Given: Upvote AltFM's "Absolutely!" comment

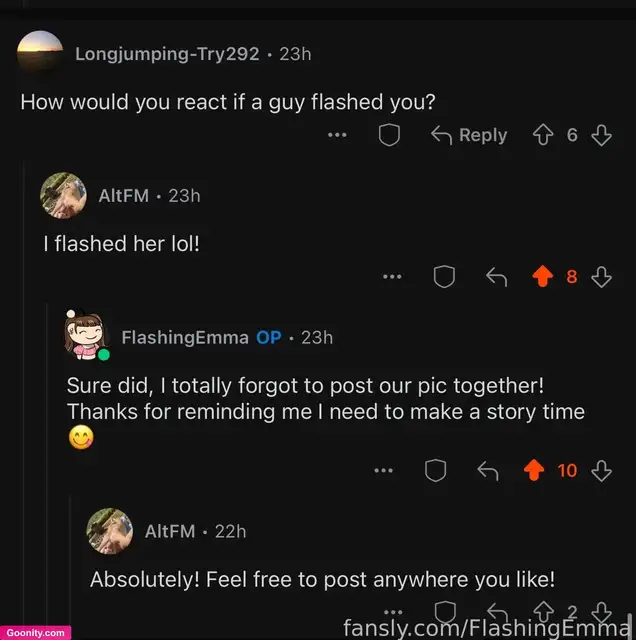Looking at the screenshot, I should [543, 612].
